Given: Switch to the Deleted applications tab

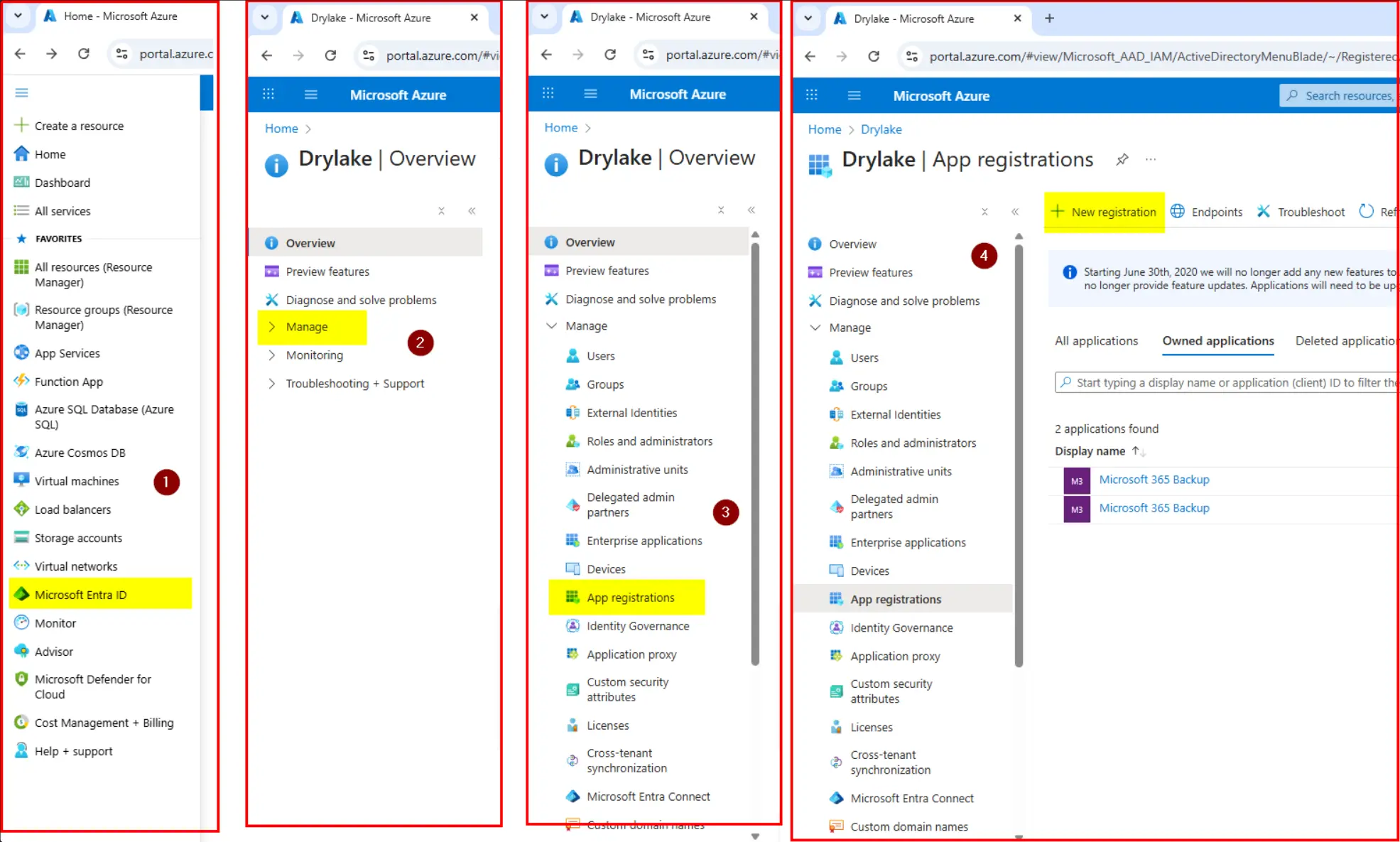Looking at the screenshot, I should [1345, 341].
